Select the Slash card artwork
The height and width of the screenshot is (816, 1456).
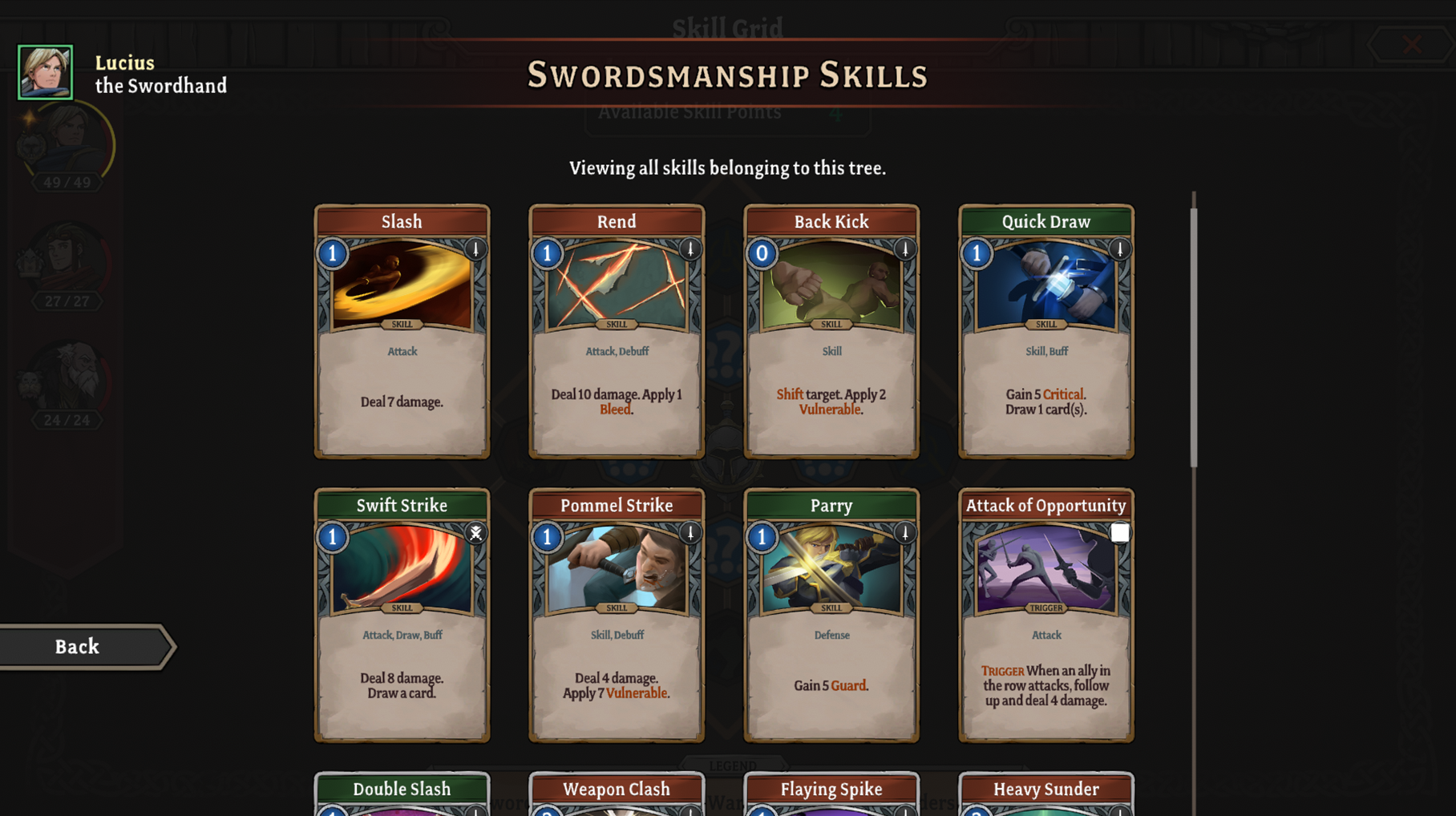[402, 285]
